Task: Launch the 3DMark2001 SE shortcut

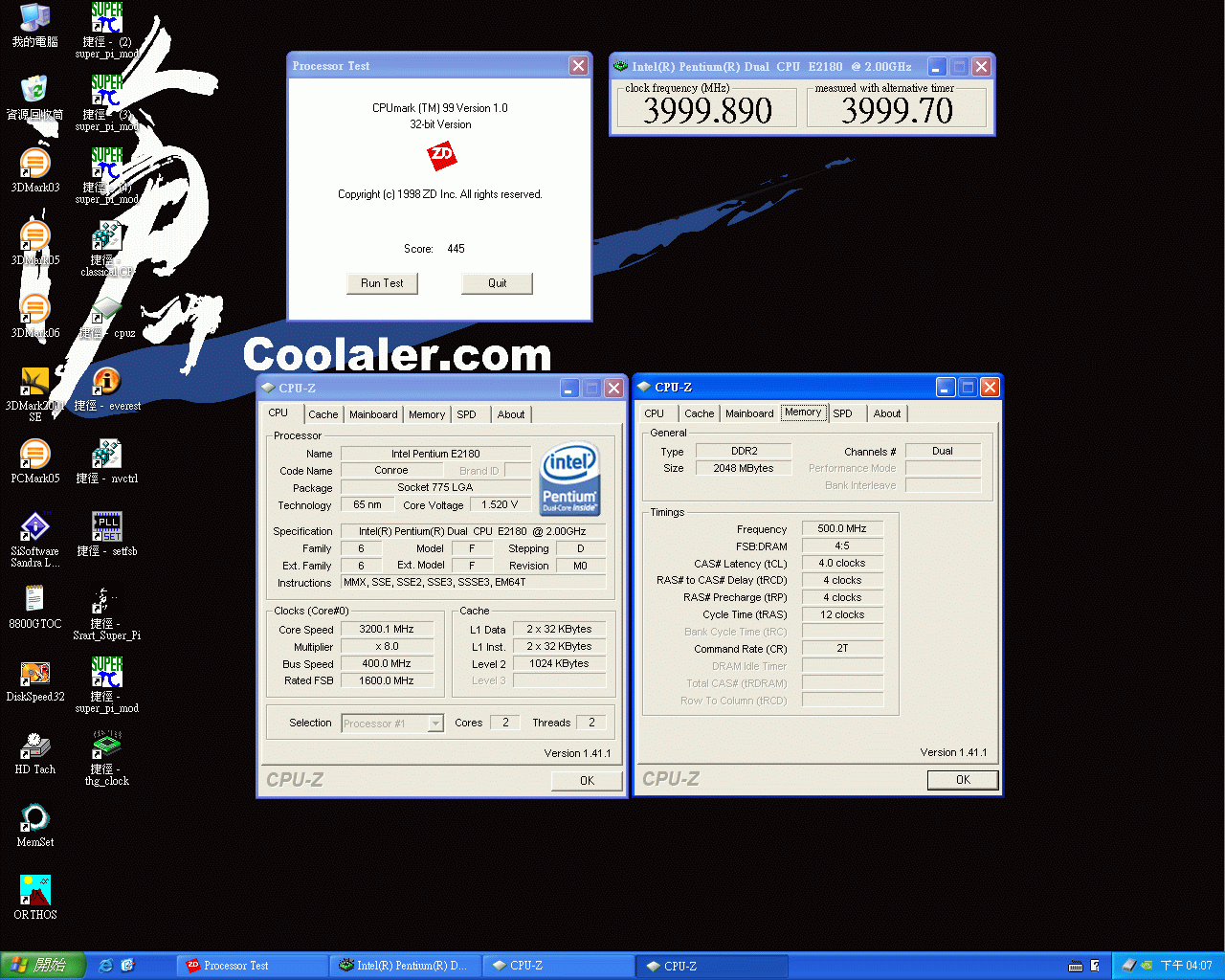Action: pos(35,393)
